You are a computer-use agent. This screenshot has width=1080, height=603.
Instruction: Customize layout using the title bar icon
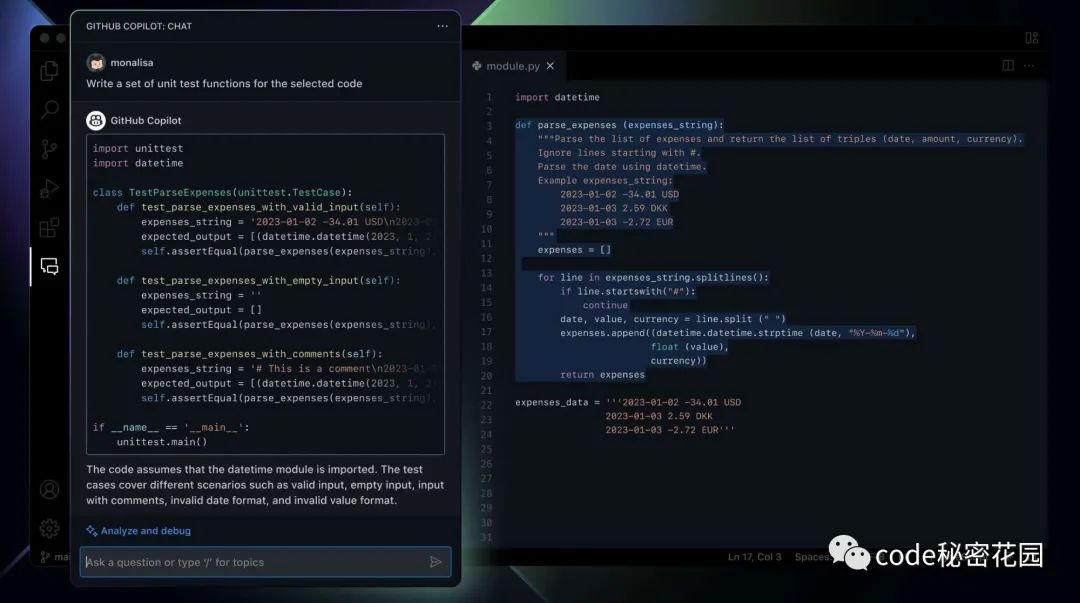click(1031, 38)
